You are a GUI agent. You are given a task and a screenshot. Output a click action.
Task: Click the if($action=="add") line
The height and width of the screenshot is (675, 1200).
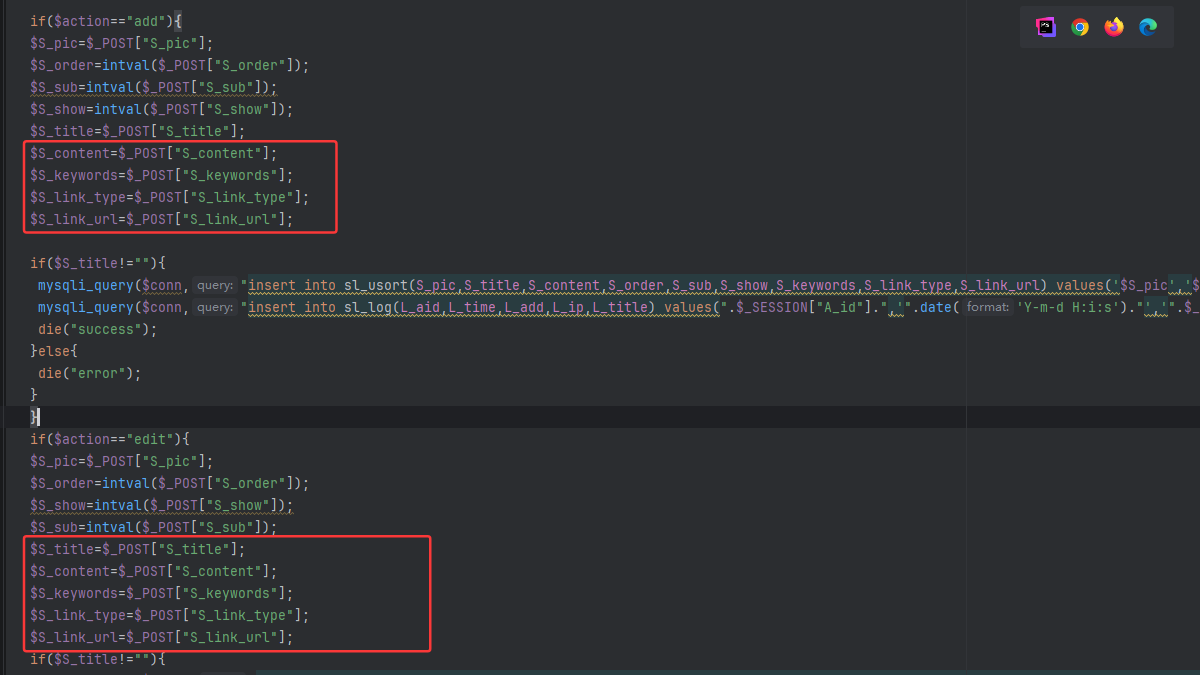pos(98,21)
